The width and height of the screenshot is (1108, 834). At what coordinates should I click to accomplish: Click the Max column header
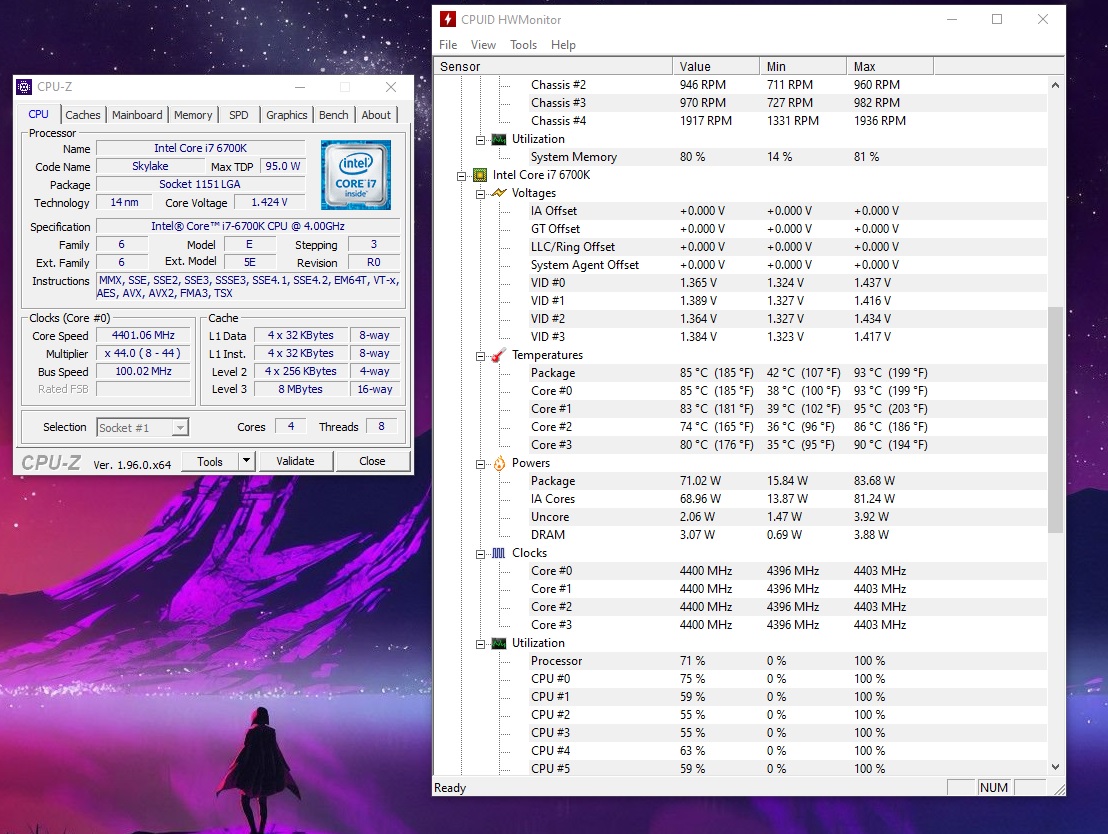click(890, 66)
